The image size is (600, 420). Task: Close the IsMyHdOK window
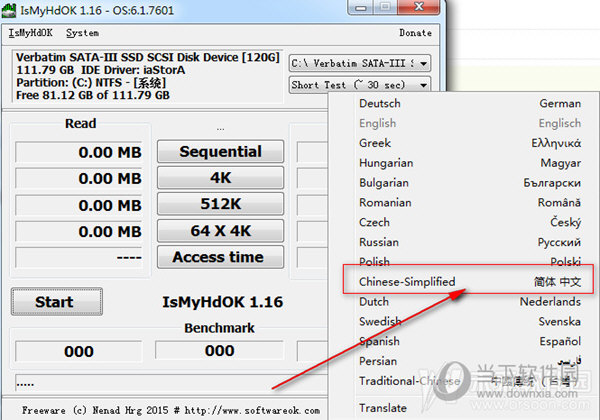419,7
